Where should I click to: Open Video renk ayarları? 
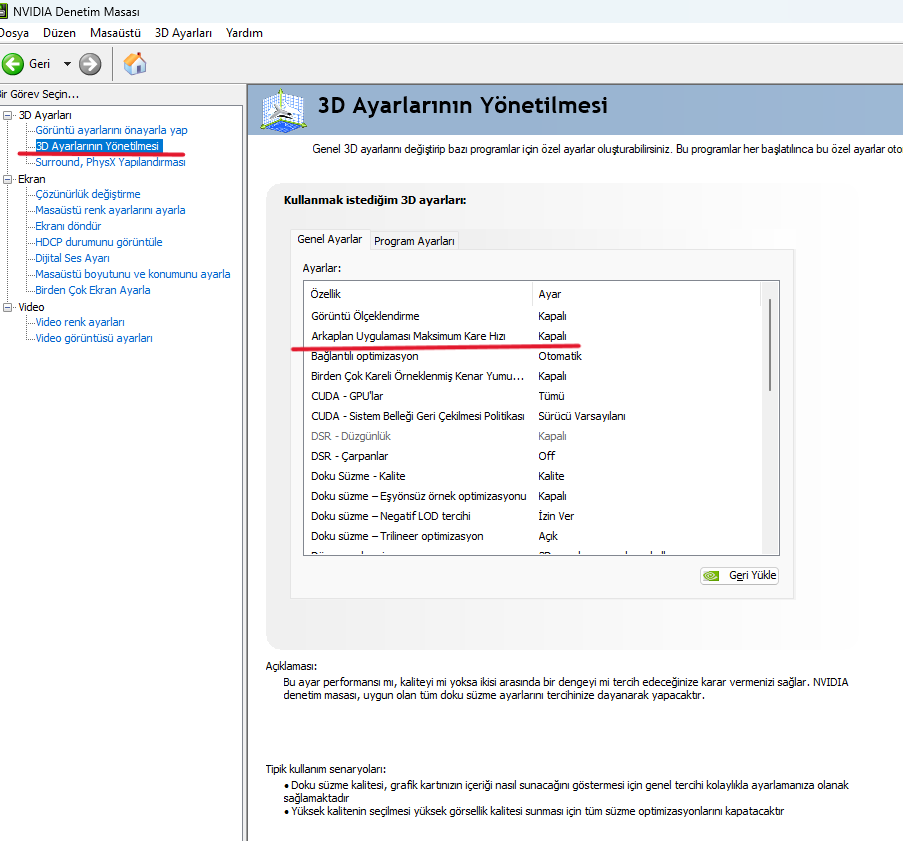click(x=80, y=322)
